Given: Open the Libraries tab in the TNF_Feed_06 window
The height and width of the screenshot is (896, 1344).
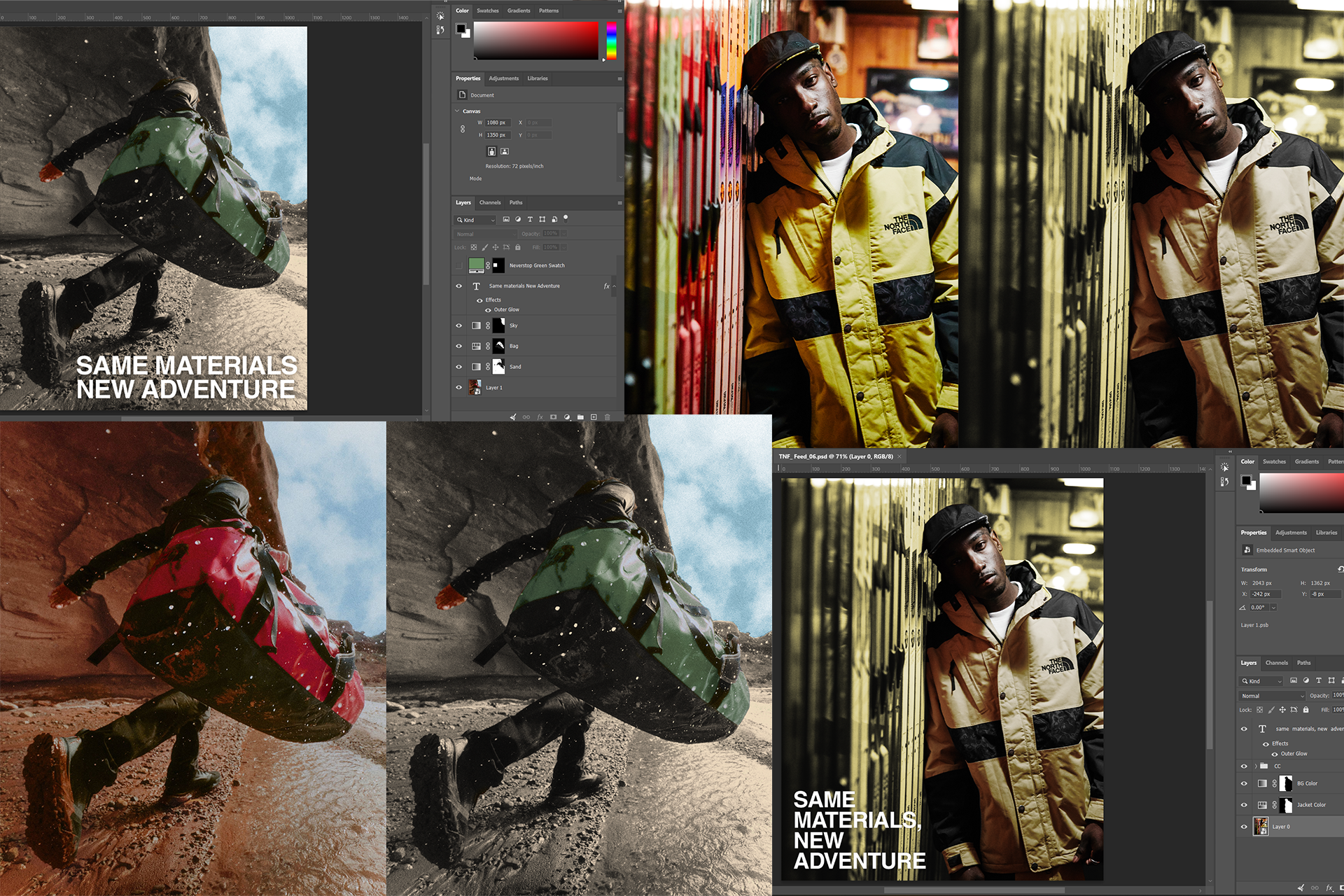Looking at the screenshot, I should pyautogui.click(x=1326, y=533).
